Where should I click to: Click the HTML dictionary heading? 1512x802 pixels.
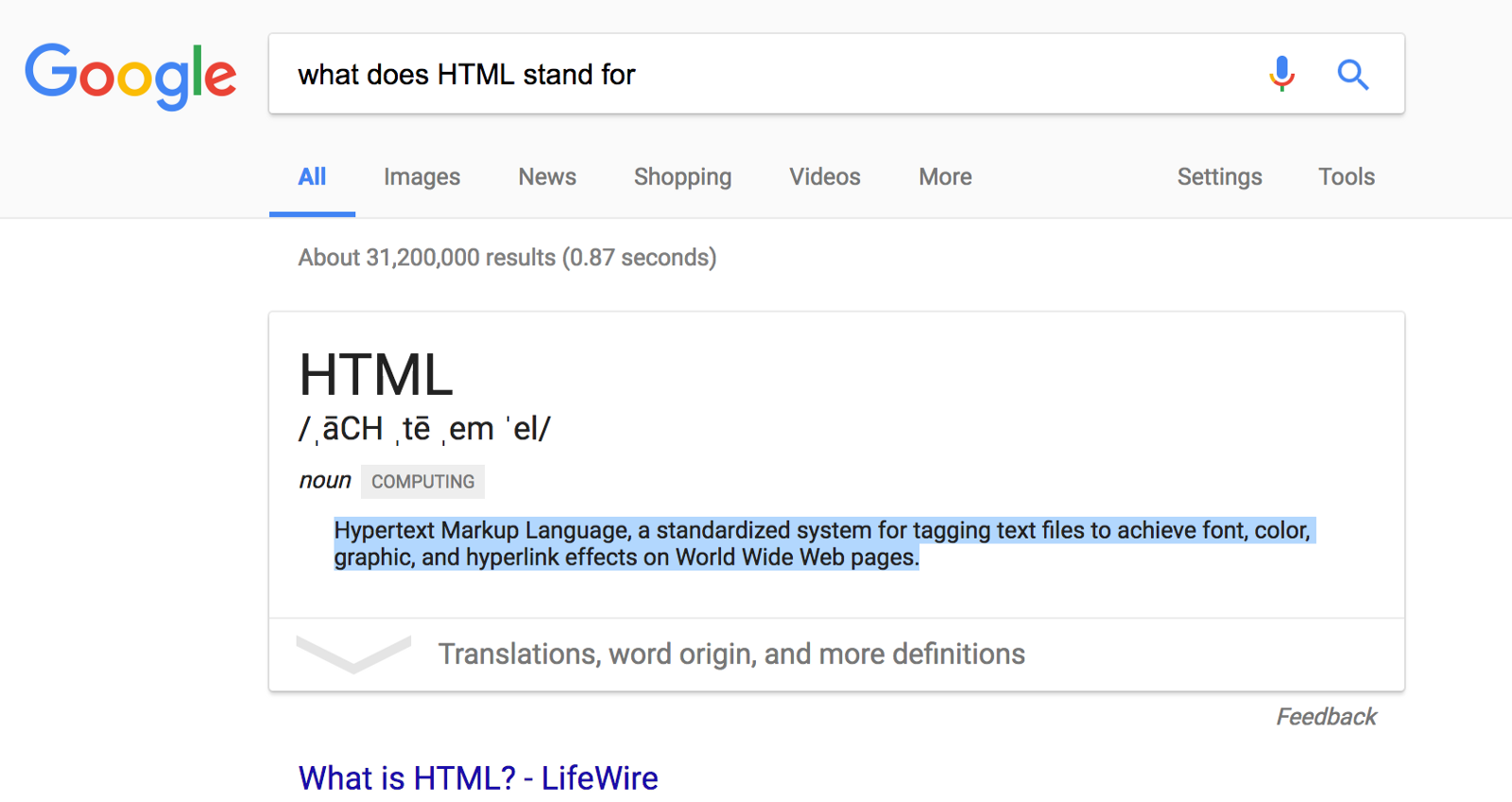point(376,375)
